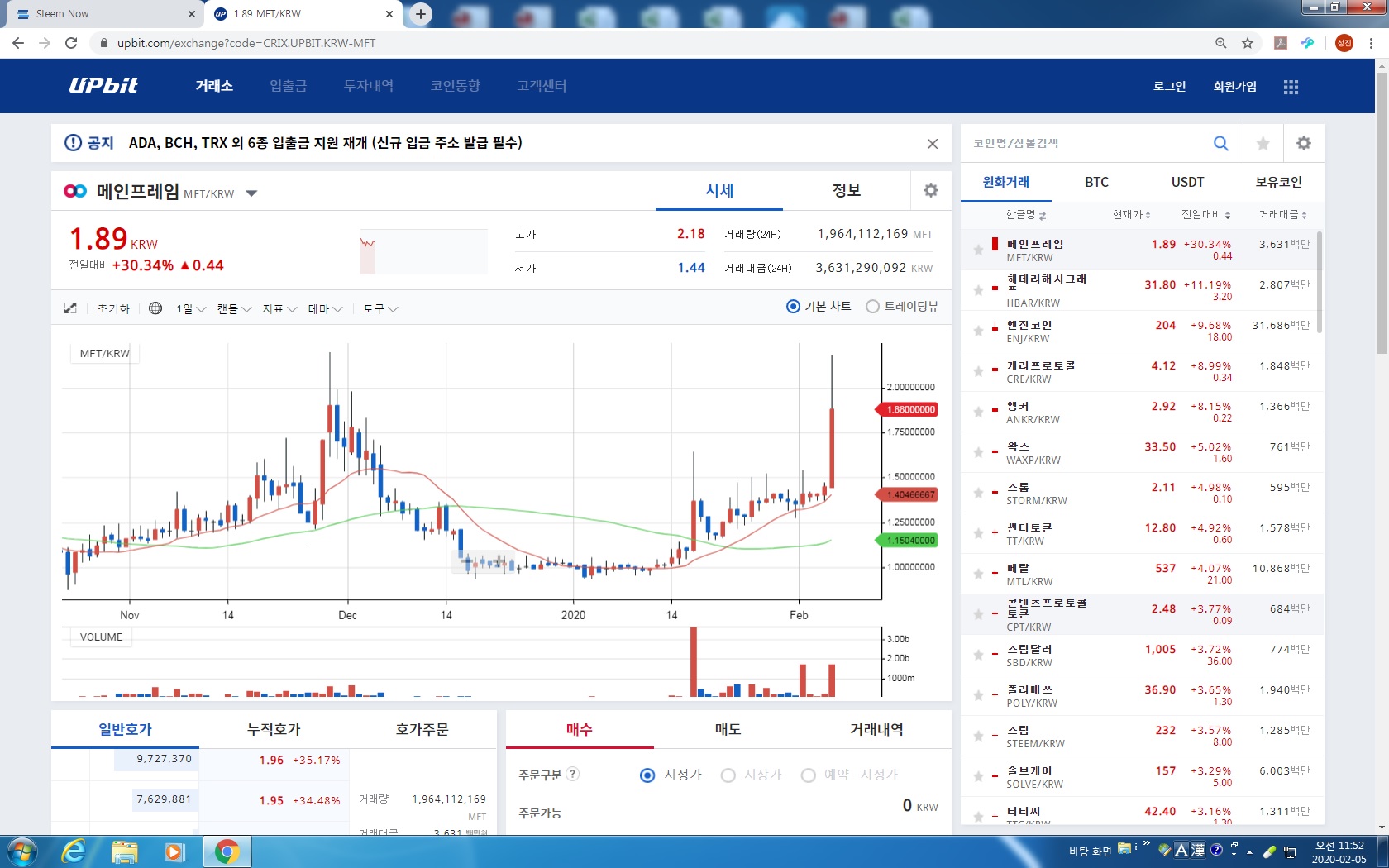The height and width of the screenshot is (868, 1389).
Task: Sort coin list by 전일대비
Action: coord(1205,215)
